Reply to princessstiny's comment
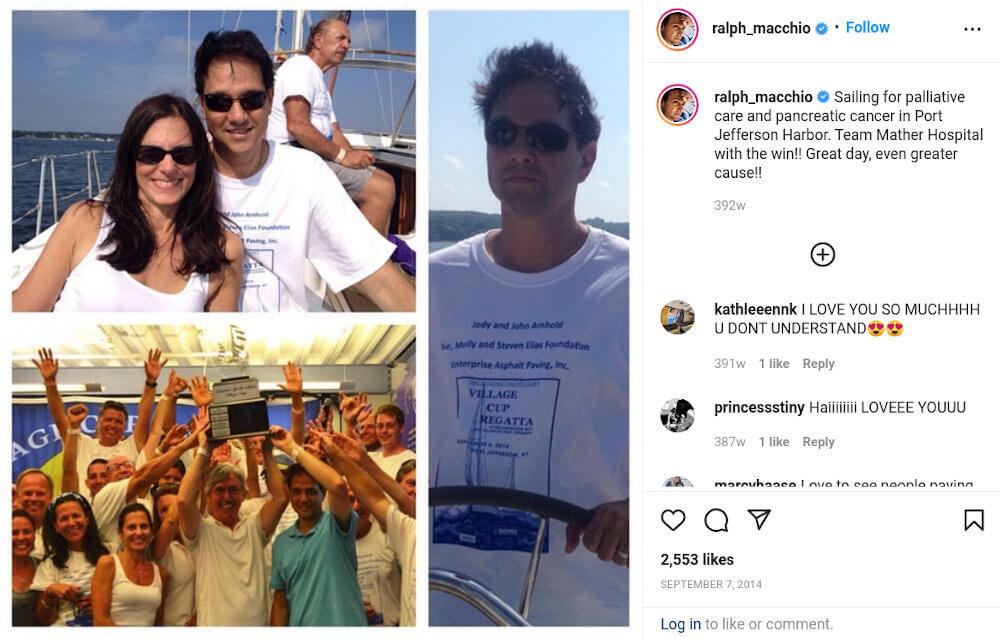This screenshot has height=638, width=1000. pyautogui.click(x=818, y=441)
